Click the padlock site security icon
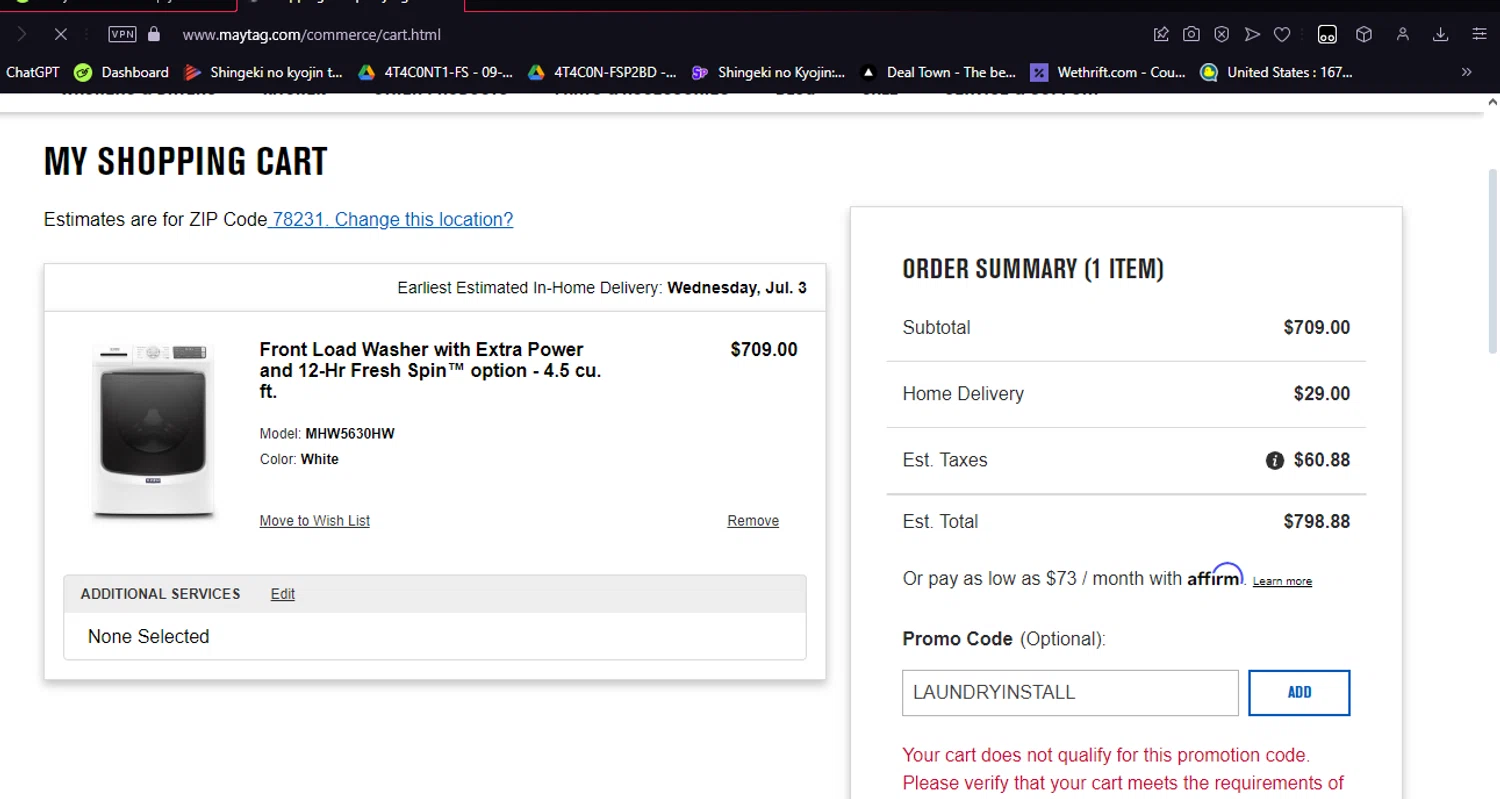This screenshot has height=799, width=1500. click(x=154, y=35)
